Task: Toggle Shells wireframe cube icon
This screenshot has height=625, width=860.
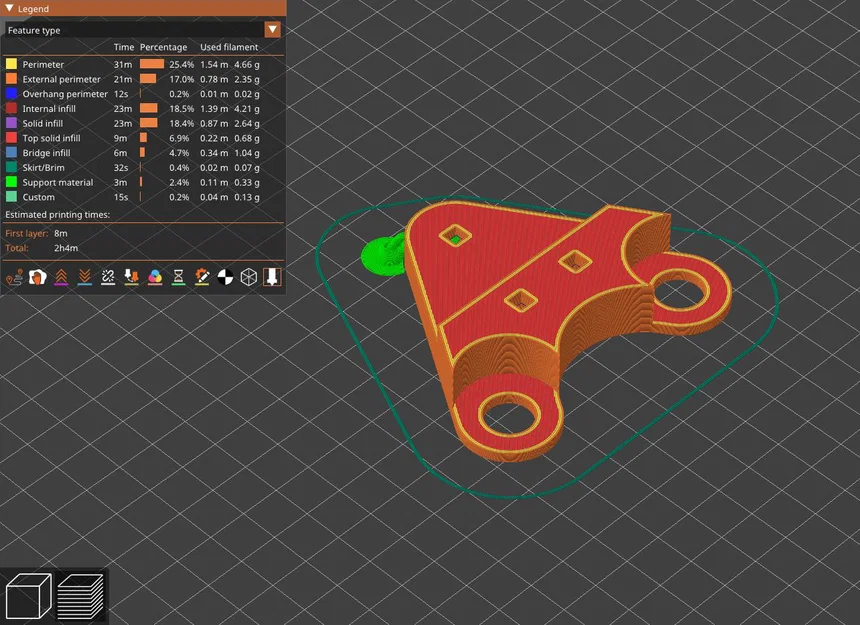Action: coord(249,277)
